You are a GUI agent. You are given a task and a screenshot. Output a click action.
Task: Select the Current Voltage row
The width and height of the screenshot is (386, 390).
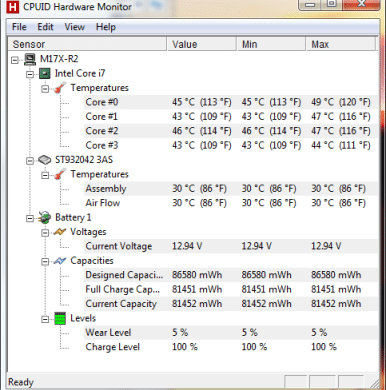click(x=231, y=246)
